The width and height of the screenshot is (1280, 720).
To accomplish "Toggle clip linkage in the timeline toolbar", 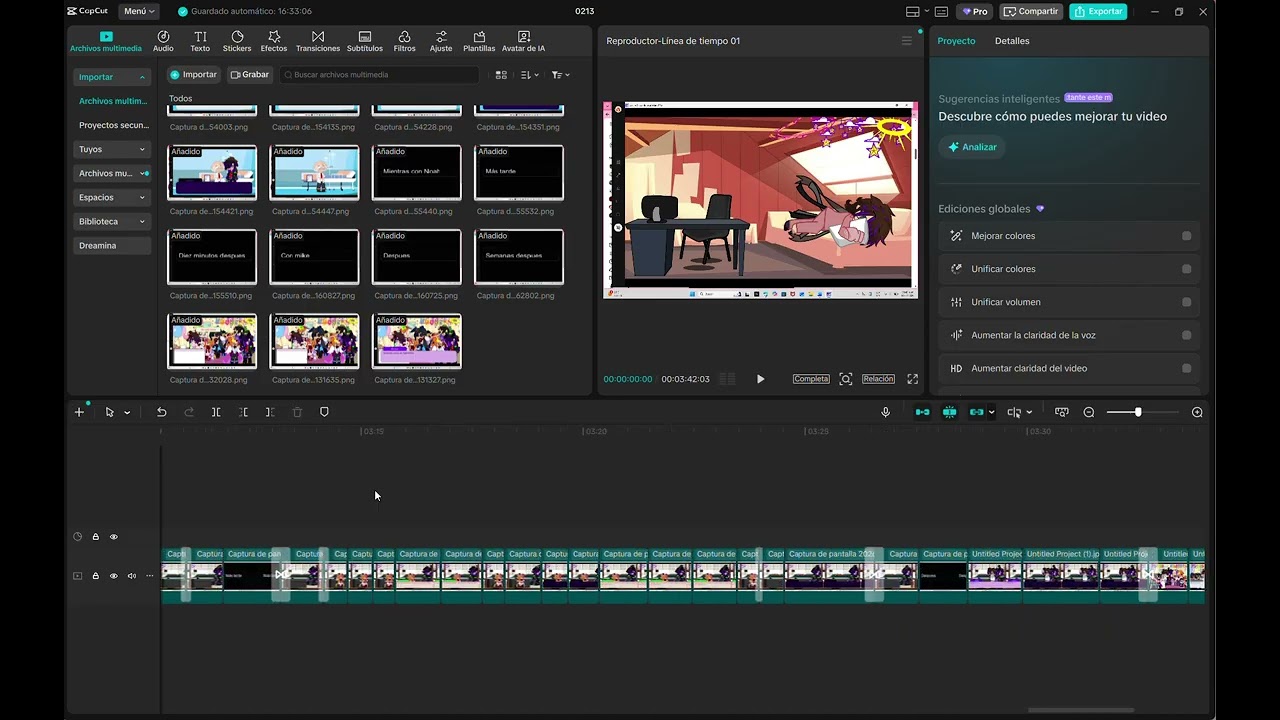I will click(x=975, y=412).
